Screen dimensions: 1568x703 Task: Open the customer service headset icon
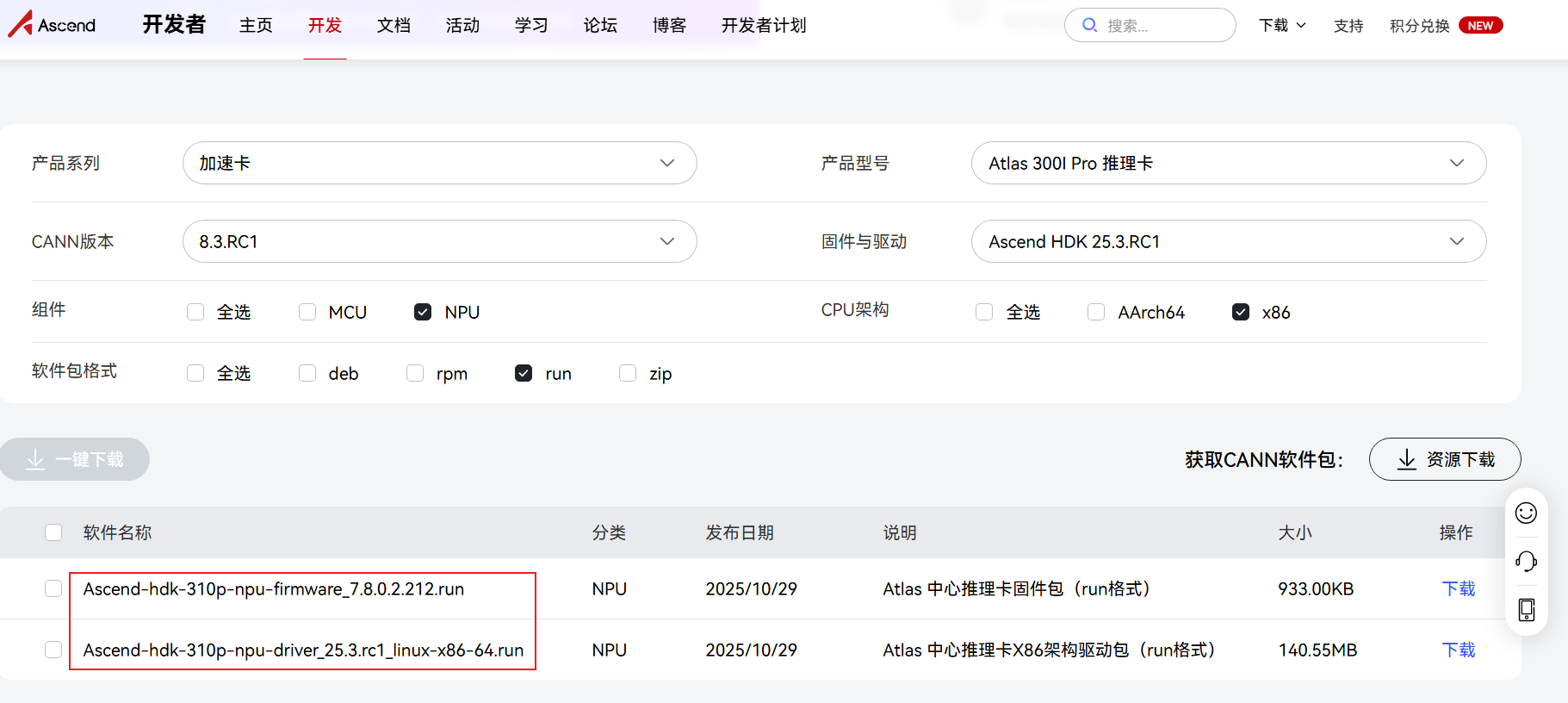point(1526,562)
